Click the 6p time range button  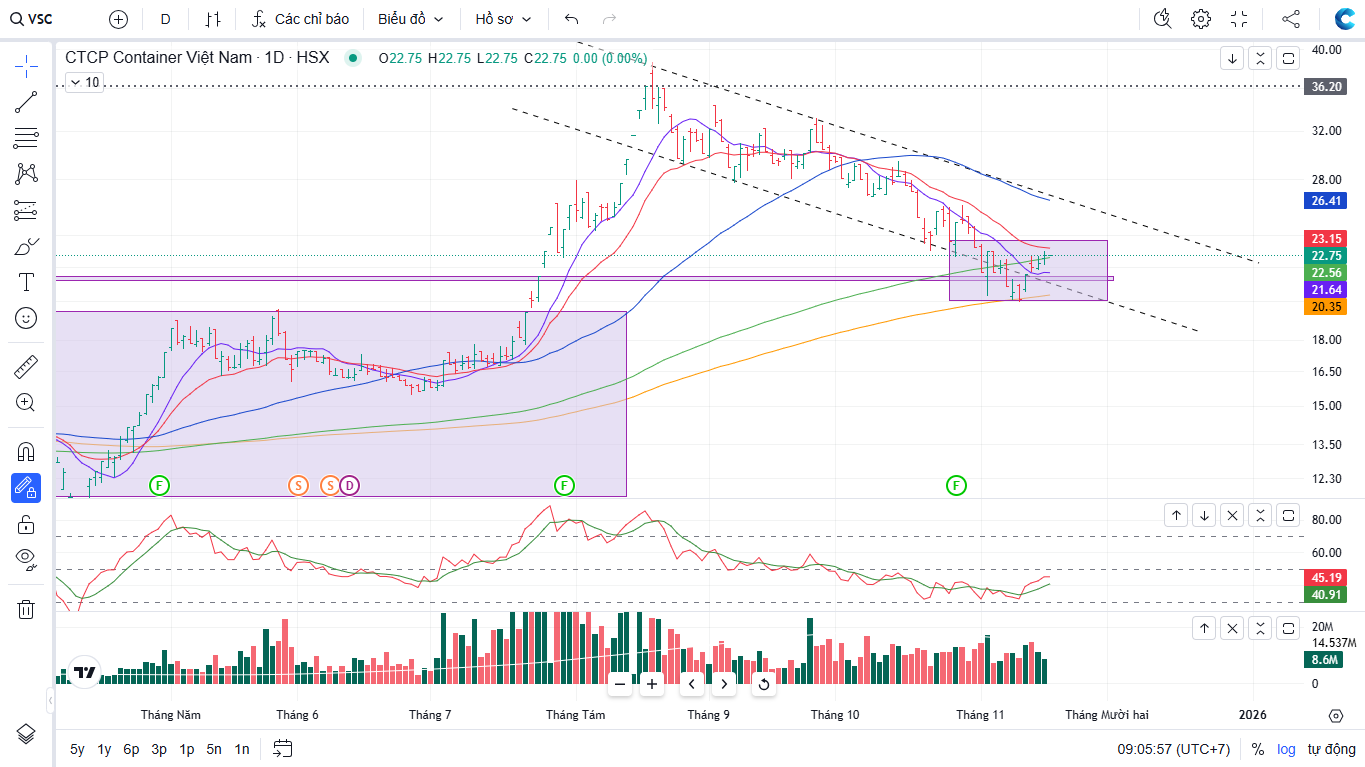[x=131, y=749]
